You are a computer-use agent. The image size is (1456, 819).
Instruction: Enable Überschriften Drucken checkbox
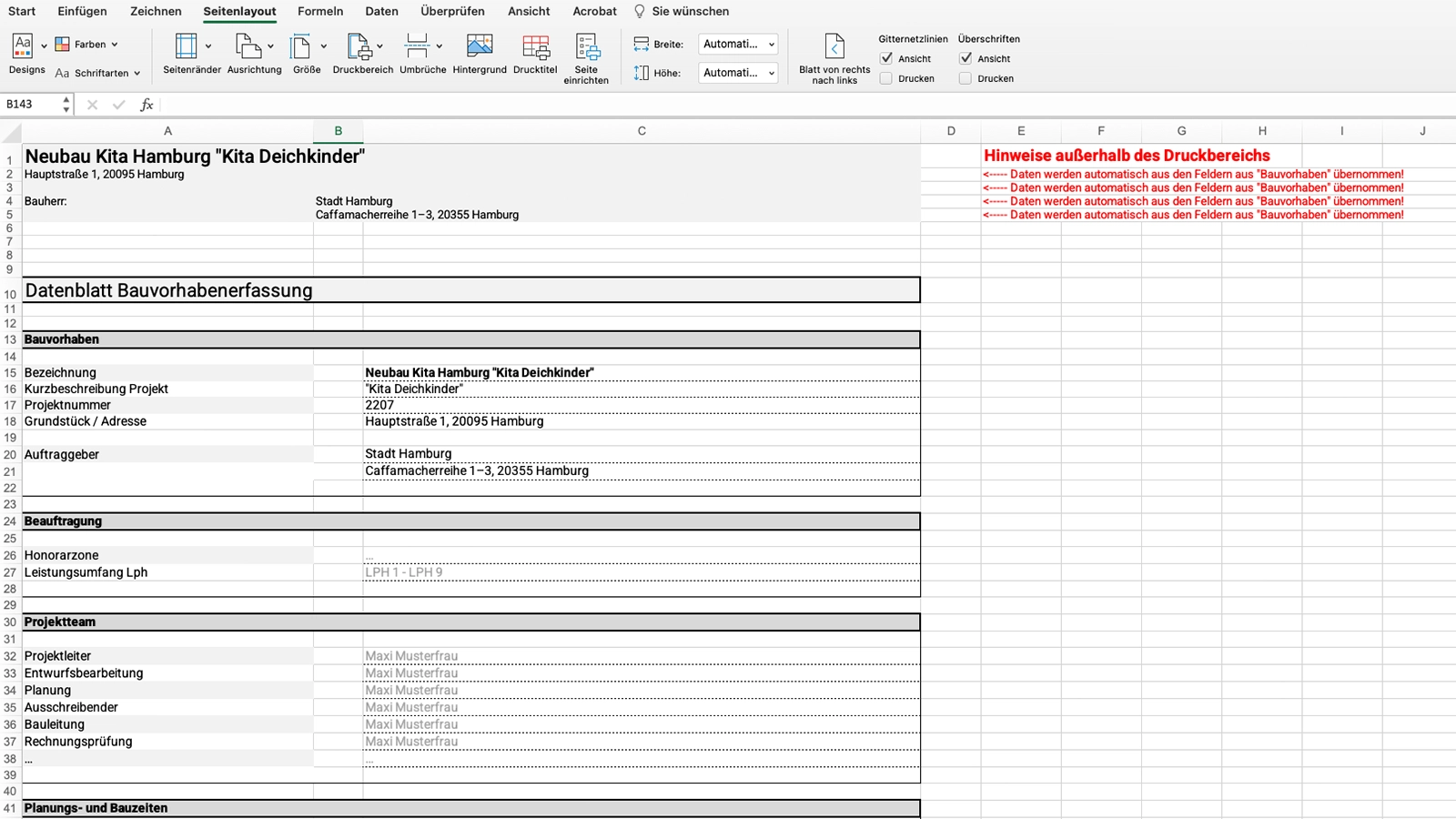tap(966, 78)
